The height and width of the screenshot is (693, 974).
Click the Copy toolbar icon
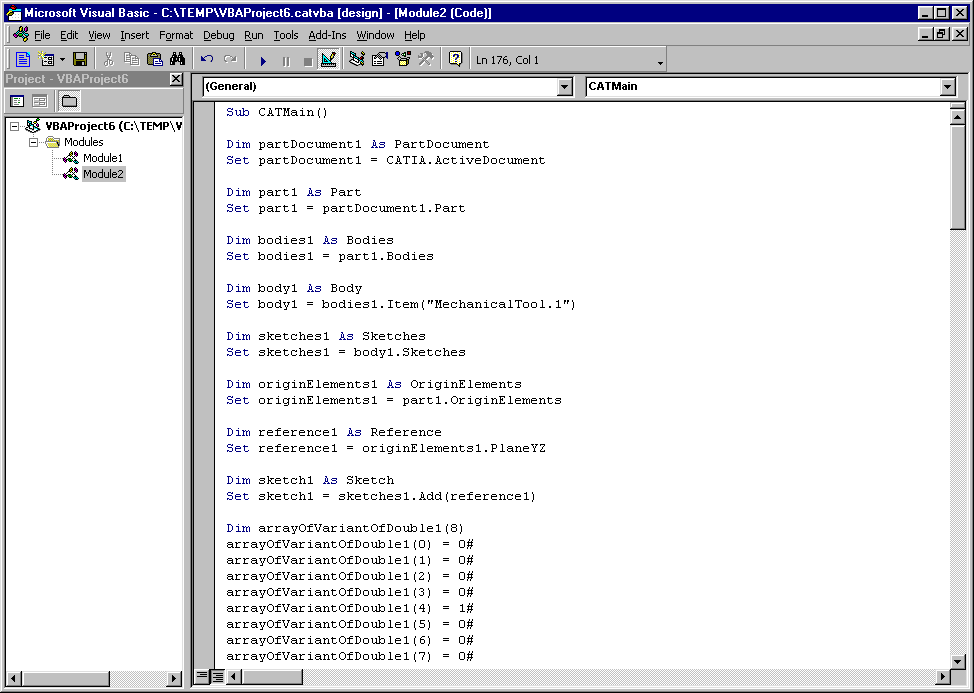(x=132, y=60)
